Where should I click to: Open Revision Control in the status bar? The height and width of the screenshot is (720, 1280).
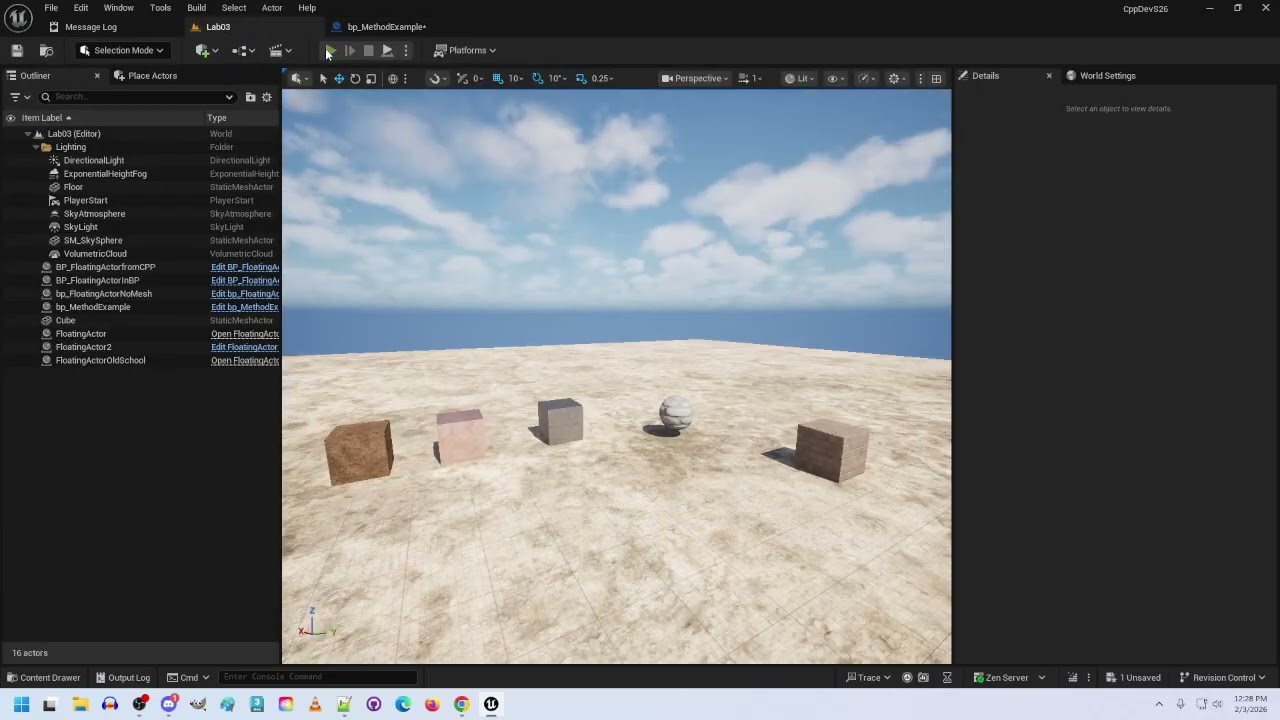(x=1223, y=678)
